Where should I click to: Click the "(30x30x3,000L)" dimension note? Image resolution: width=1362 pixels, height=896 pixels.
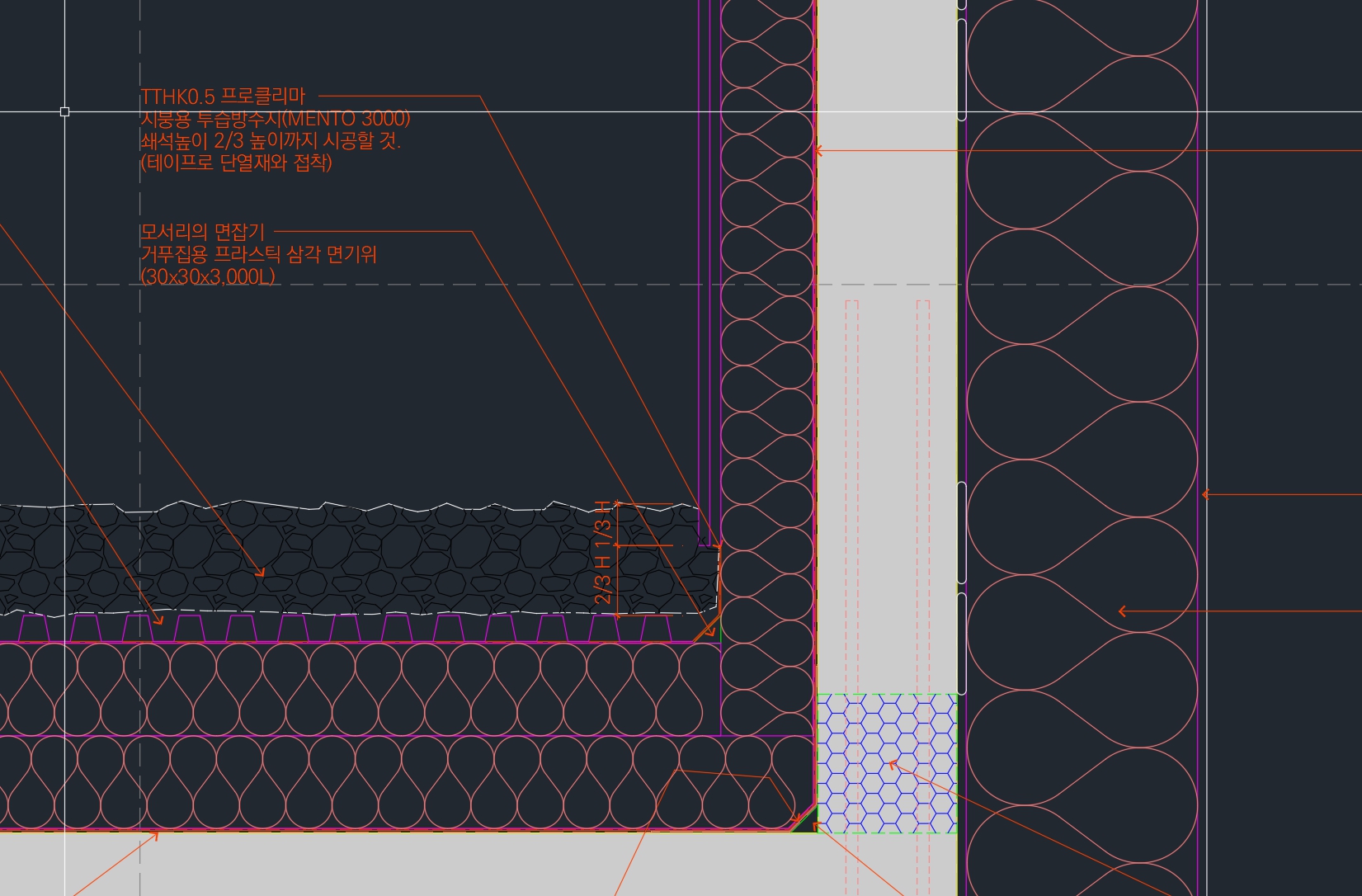pos(207,277)
